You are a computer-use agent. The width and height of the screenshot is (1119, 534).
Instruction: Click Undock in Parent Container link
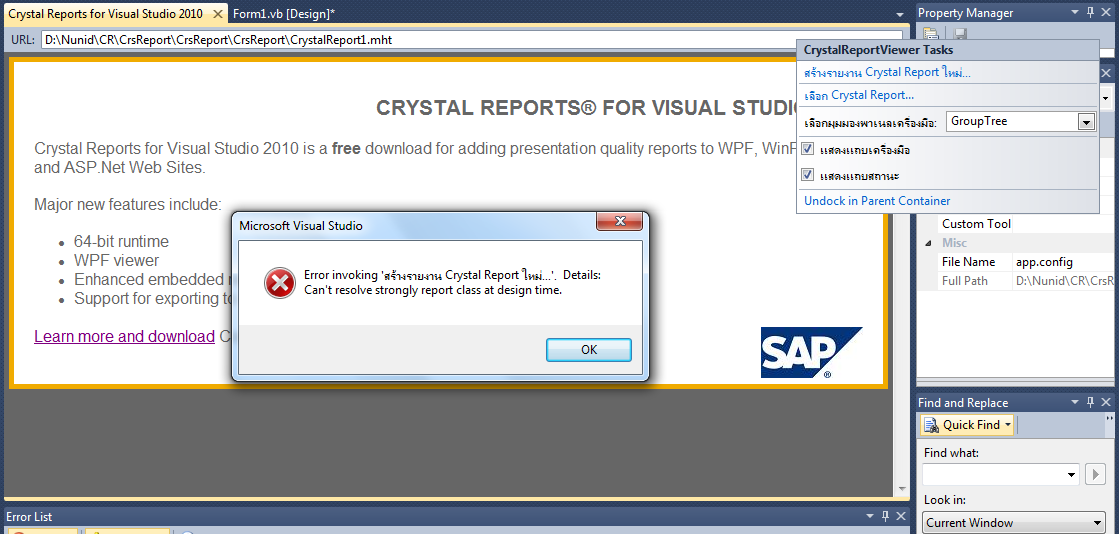point(877,201)
